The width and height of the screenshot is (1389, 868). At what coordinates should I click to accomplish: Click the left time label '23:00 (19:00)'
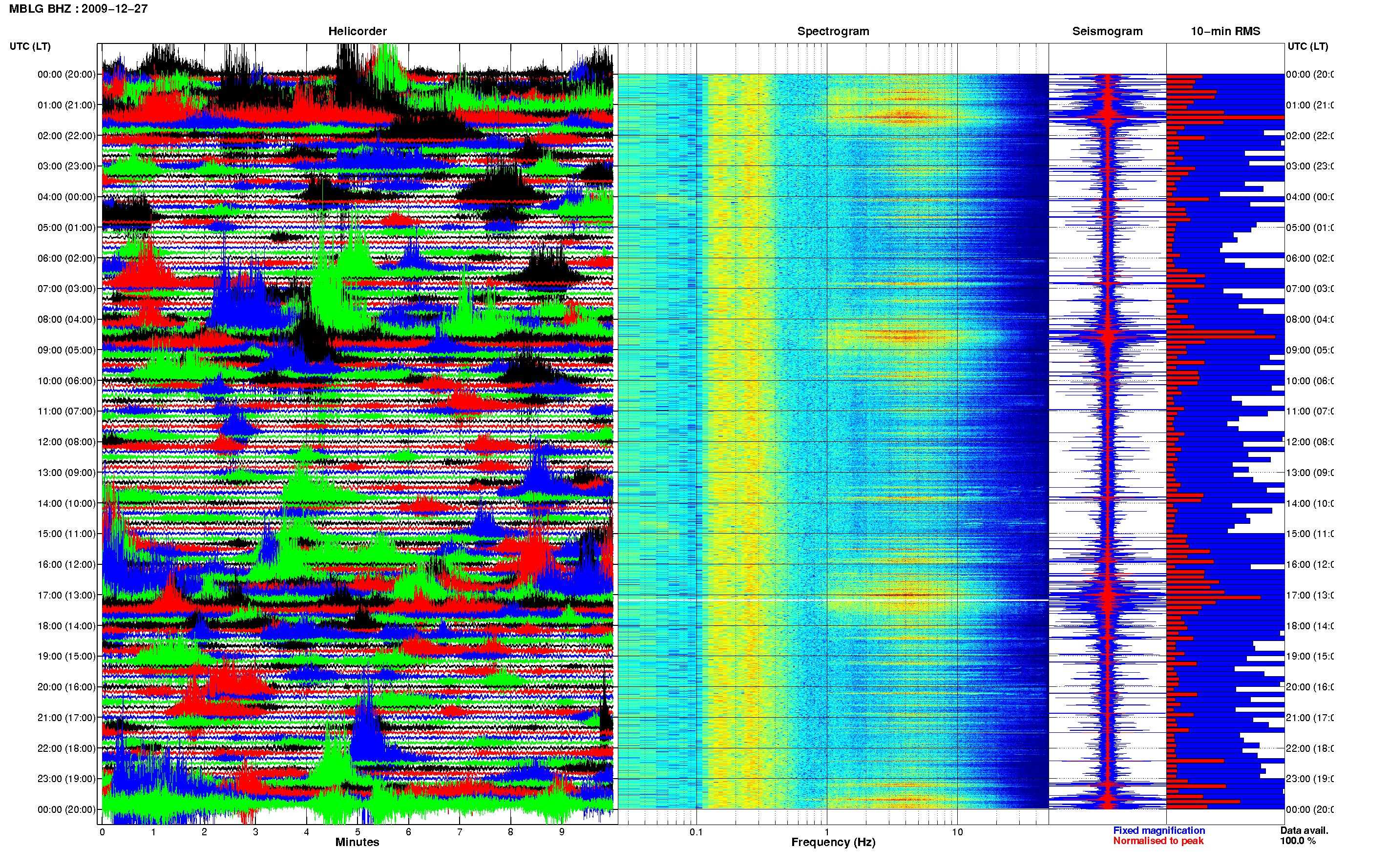tap(66, 779)
